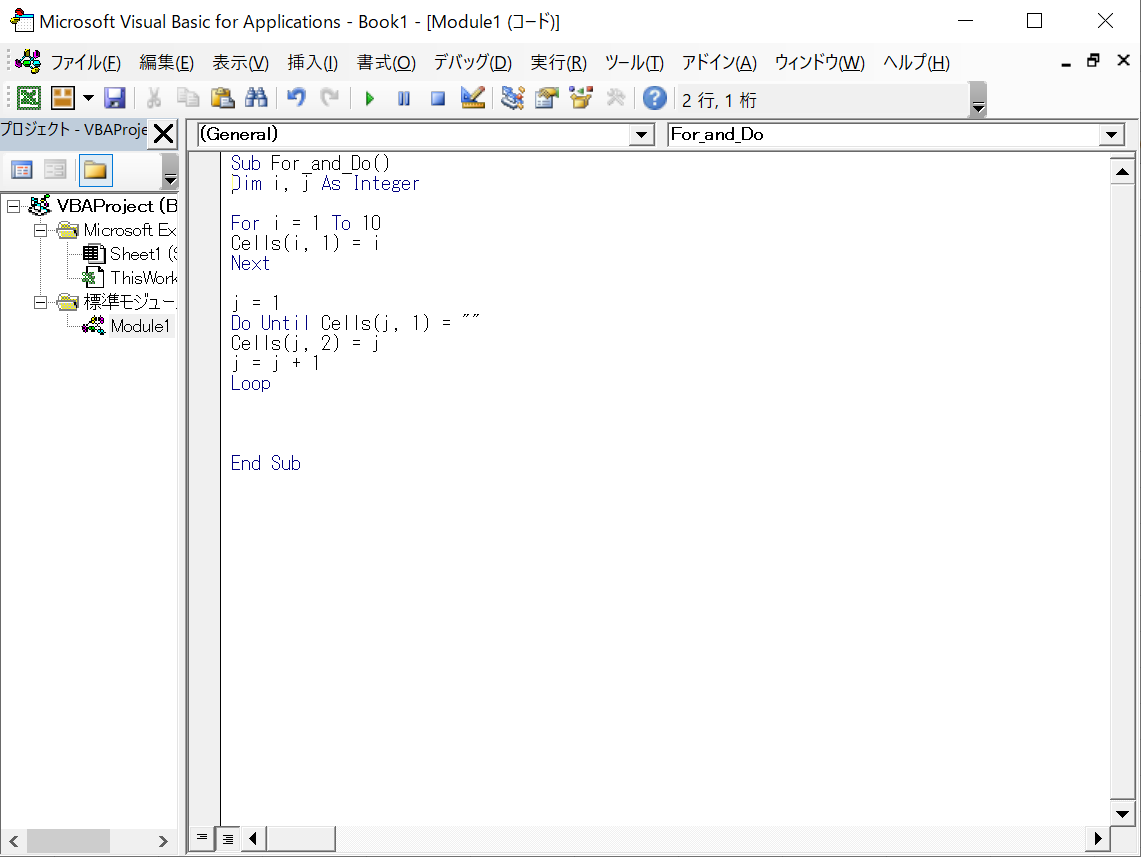1141x857 pixels.
Task: Click the Insert UserForm toolbar icon
Action: point(63,97)
